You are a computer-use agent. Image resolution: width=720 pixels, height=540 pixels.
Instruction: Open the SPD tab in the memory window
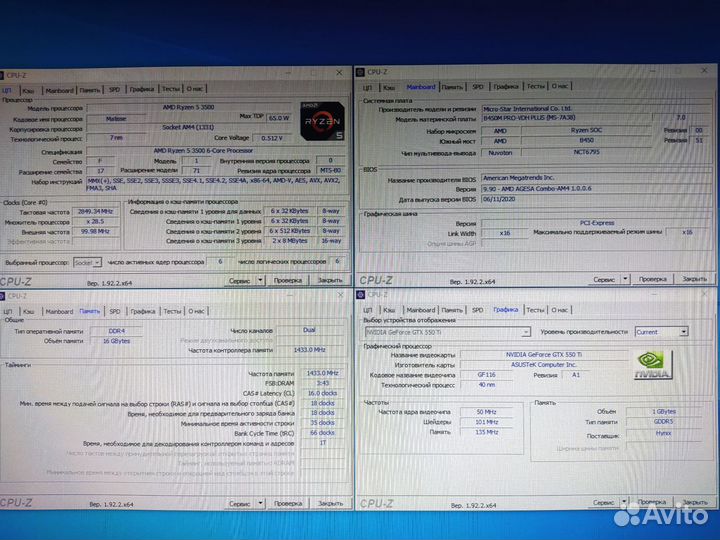point(114,311)
